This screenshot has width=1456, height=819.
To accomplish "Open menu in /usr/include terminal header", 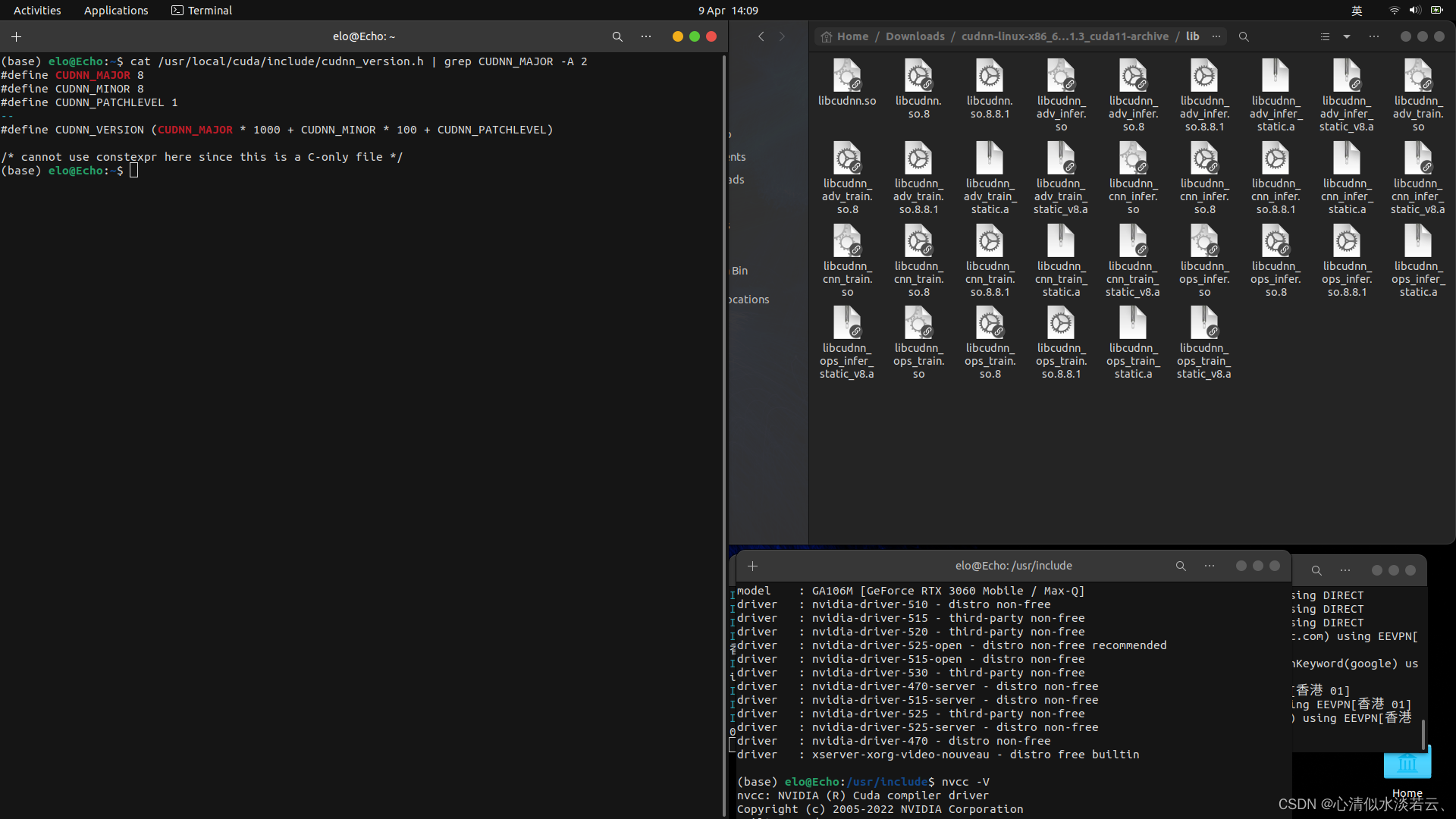I will (x=1210, y=566).
